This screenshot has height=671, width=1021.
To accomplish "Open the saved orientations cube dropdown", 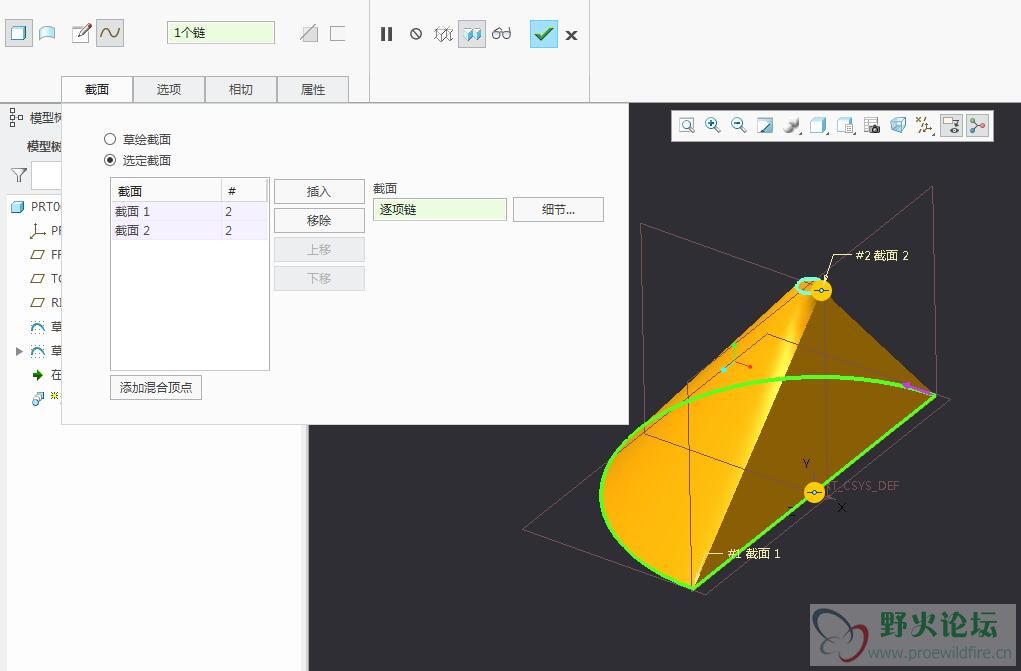I will tap(818, 125).
